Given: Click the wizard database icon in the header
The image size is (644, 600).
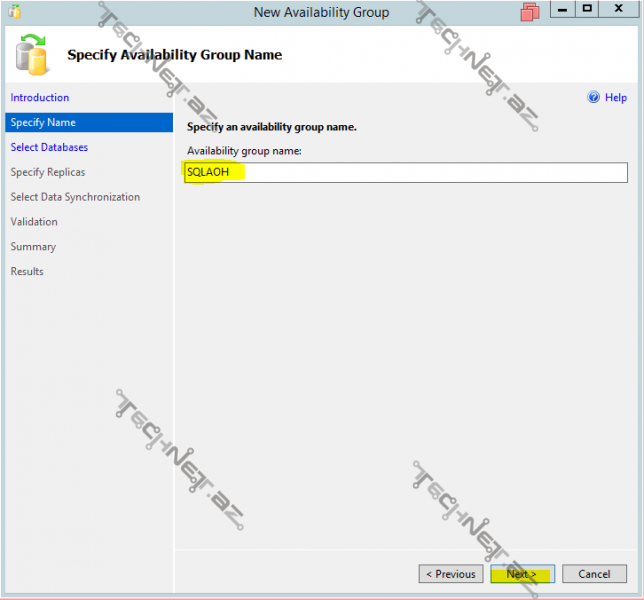Looking at the screenshot, I should pyautogui.click(x=33, y=54).
